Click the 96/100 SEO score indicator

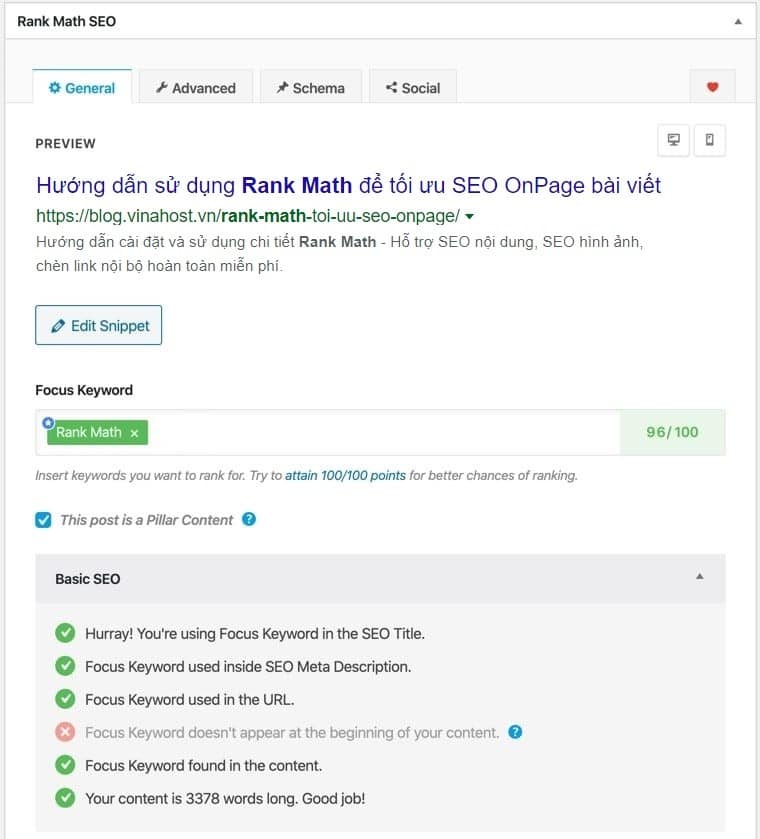coord(672,432)
